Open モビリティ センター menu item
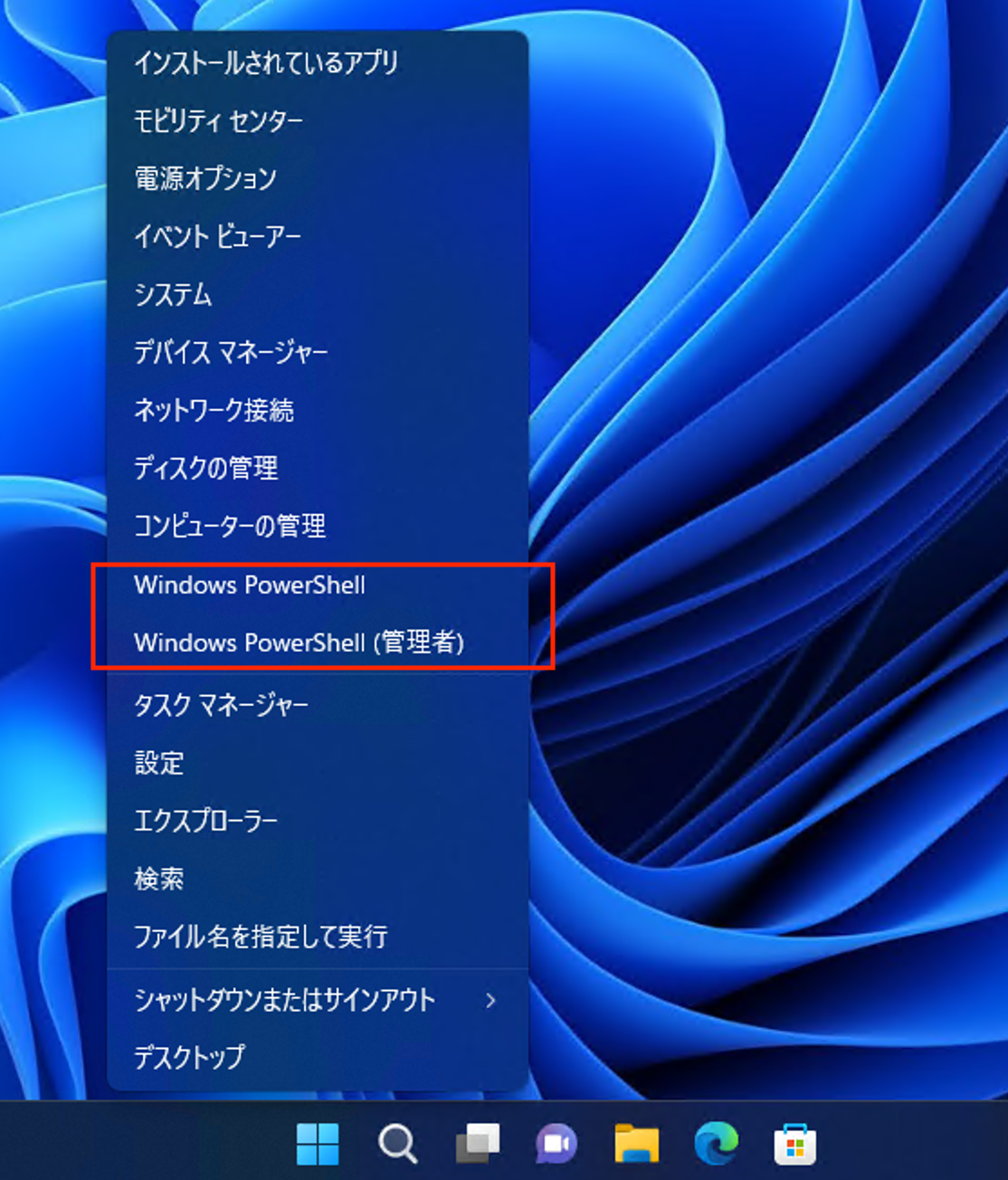 click(x=218, y=120)
